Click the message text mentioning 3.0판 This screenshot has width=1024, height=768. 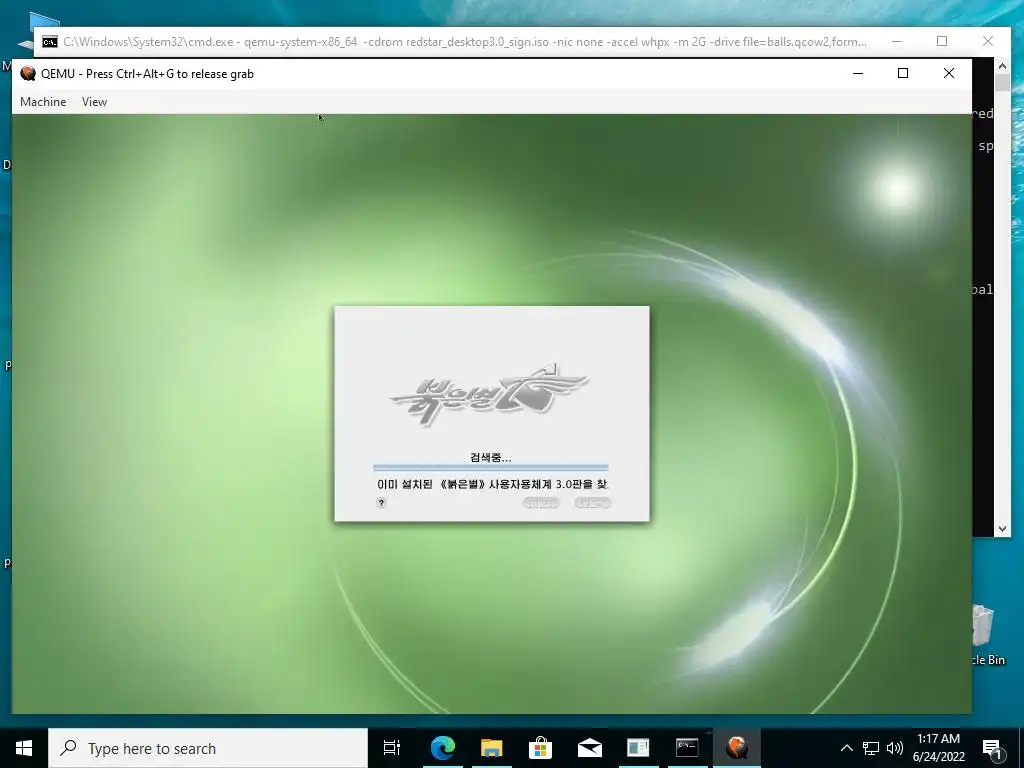[493, 485]
